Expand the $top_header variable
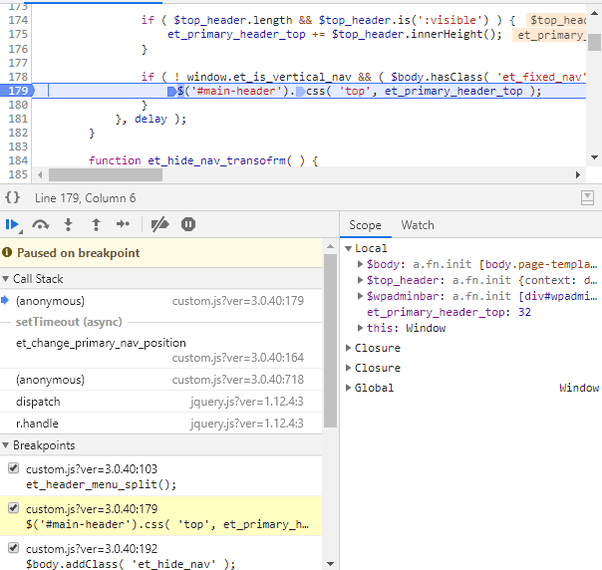This screenshot has height=570, width=602. pyautogui.click(x=360, y=280)
